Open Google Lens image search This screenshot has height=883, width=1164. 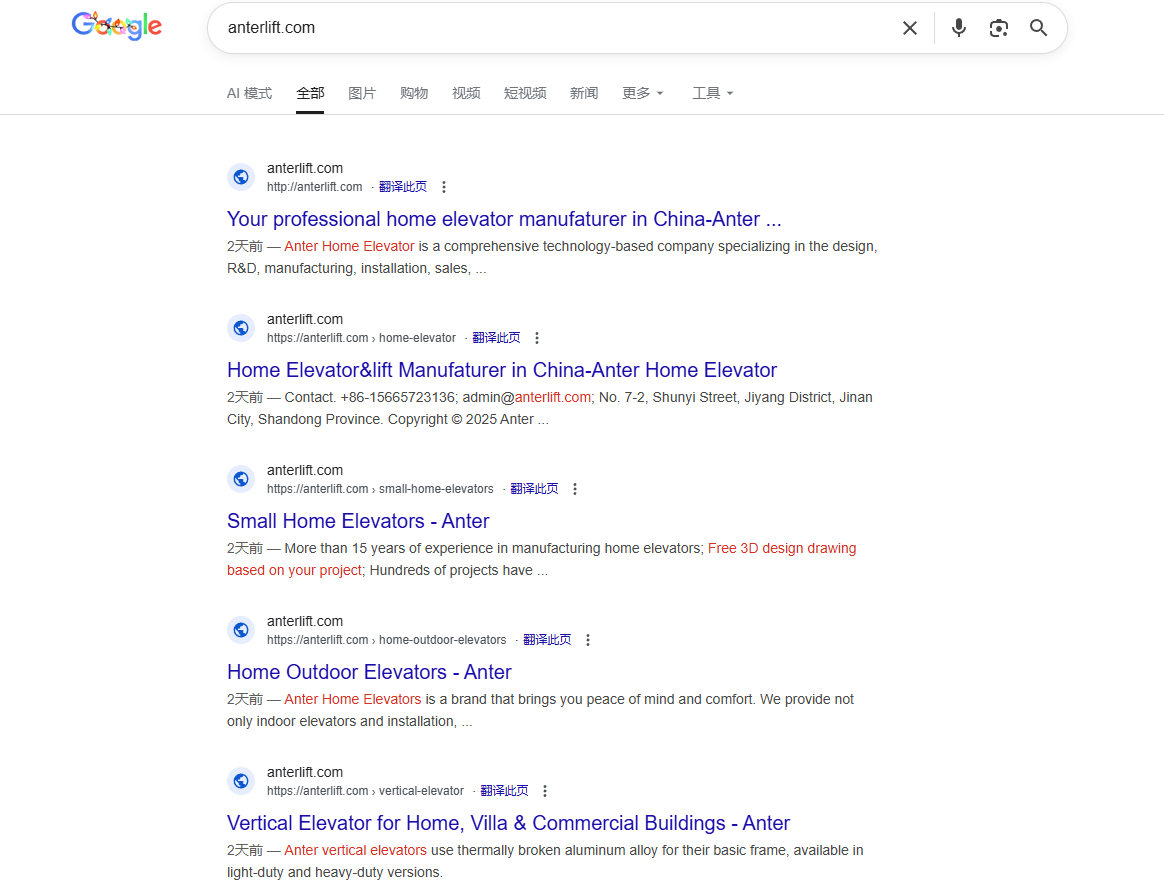(998, 28)
